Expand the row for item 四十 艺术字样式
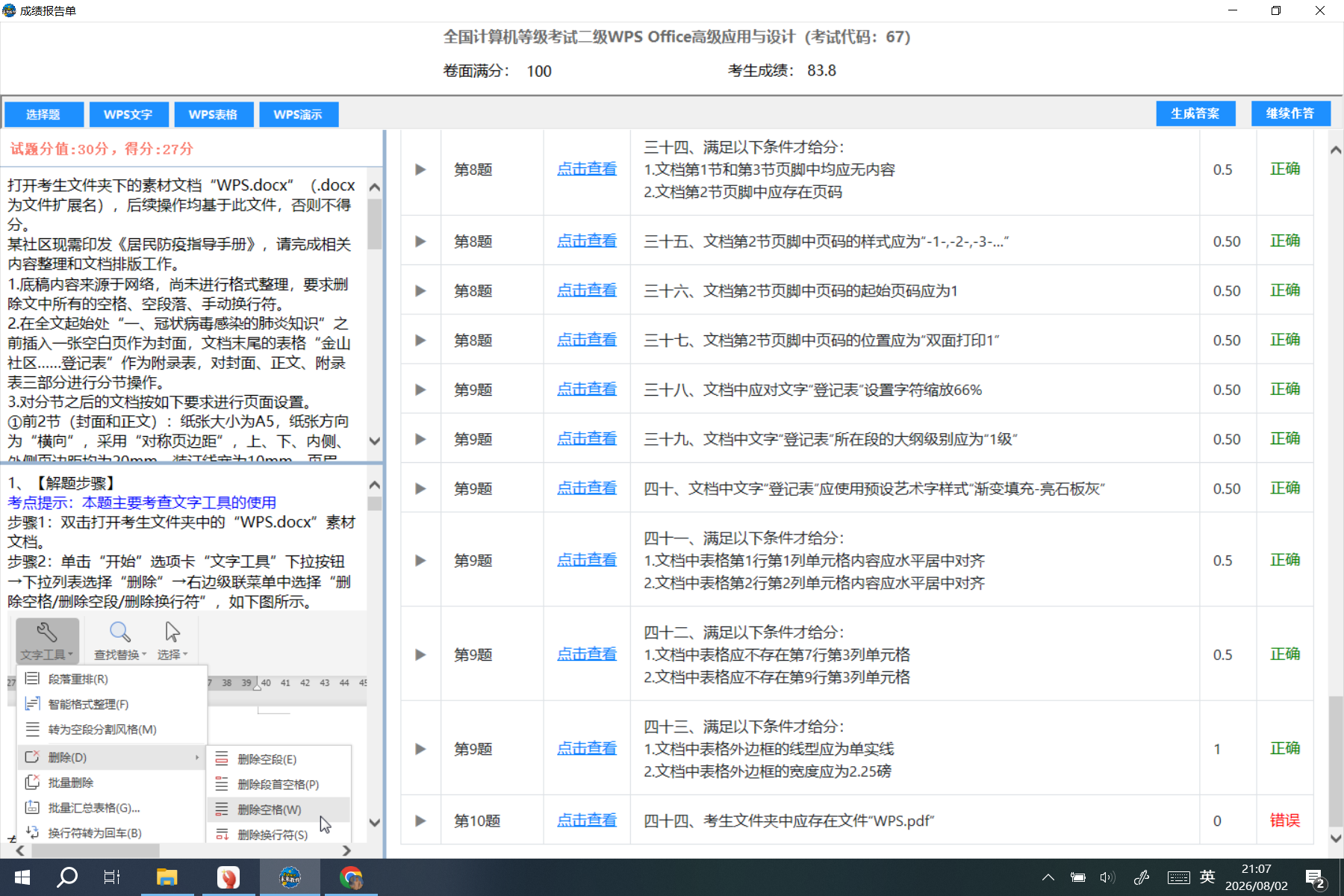This screenshot has height=896, width=1344. [x=420, y=488]
